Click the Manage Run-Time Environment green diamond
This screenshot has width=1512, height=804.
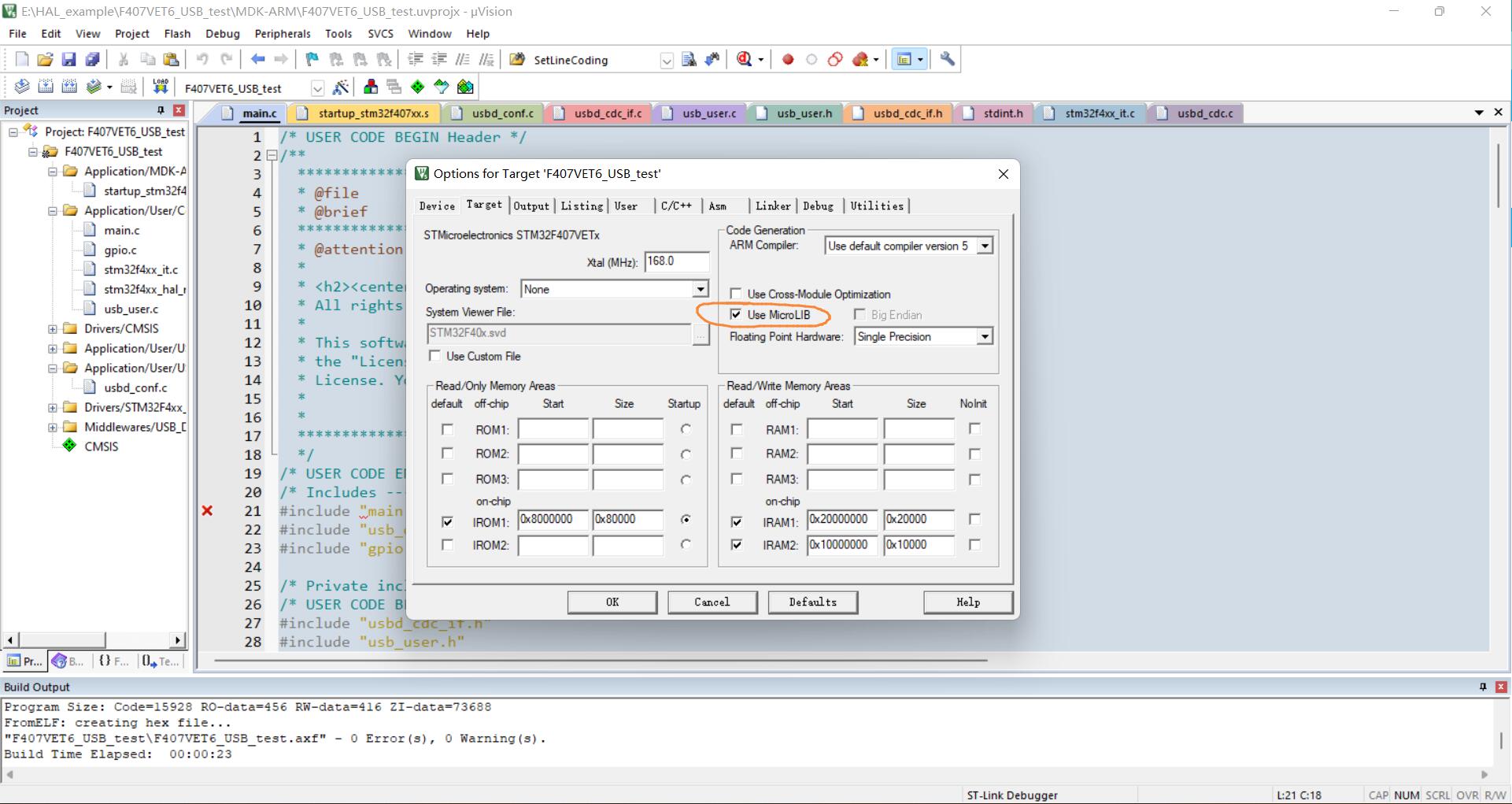tap(418, 87)
